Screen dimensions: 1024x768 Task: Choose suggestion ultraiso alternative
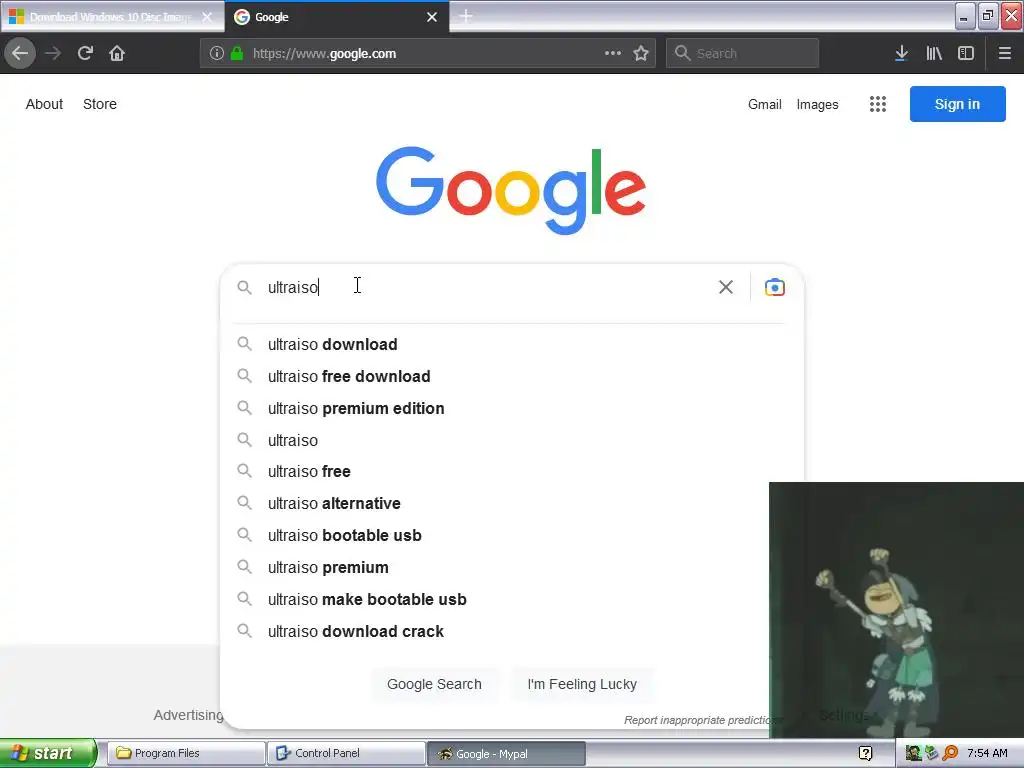[x=496, y=504]
